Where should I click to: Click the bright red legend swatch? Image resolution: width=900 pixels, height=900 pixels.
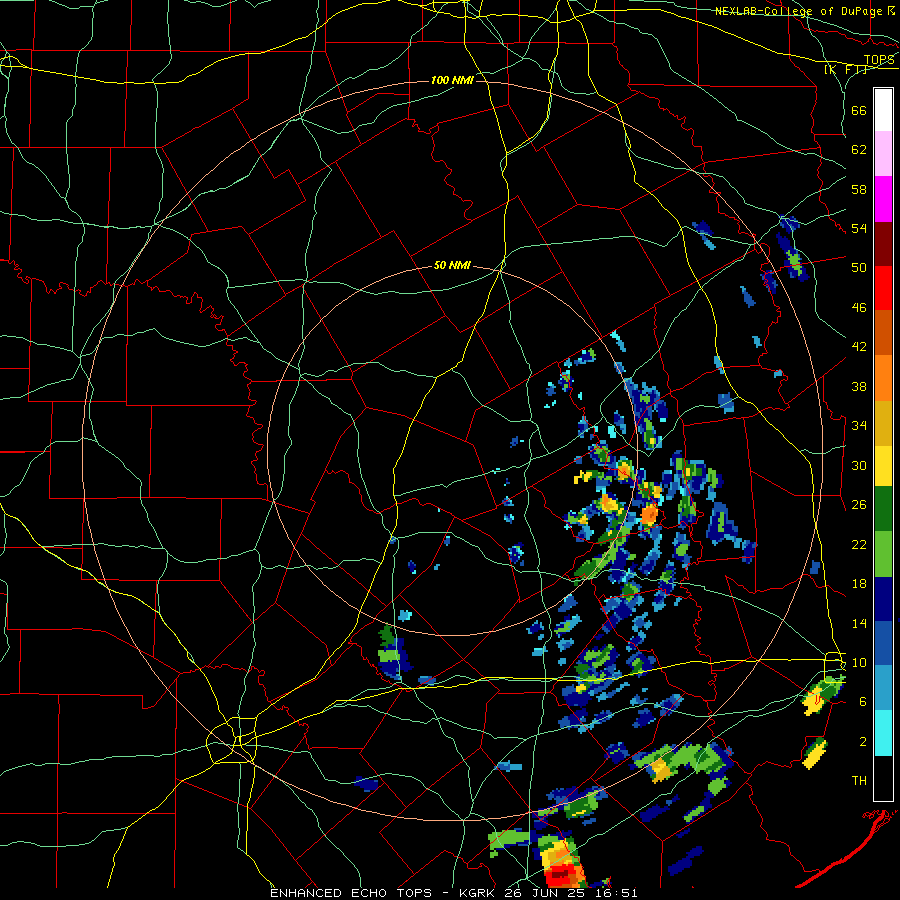pos(883,288)
